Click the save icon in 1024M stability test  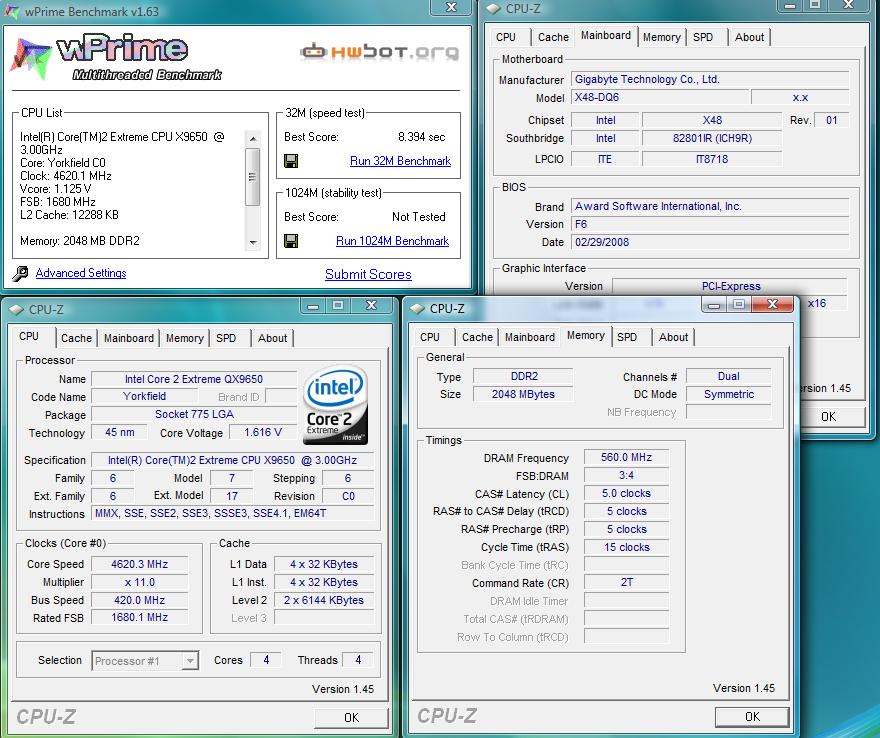[x=291, y=241]
